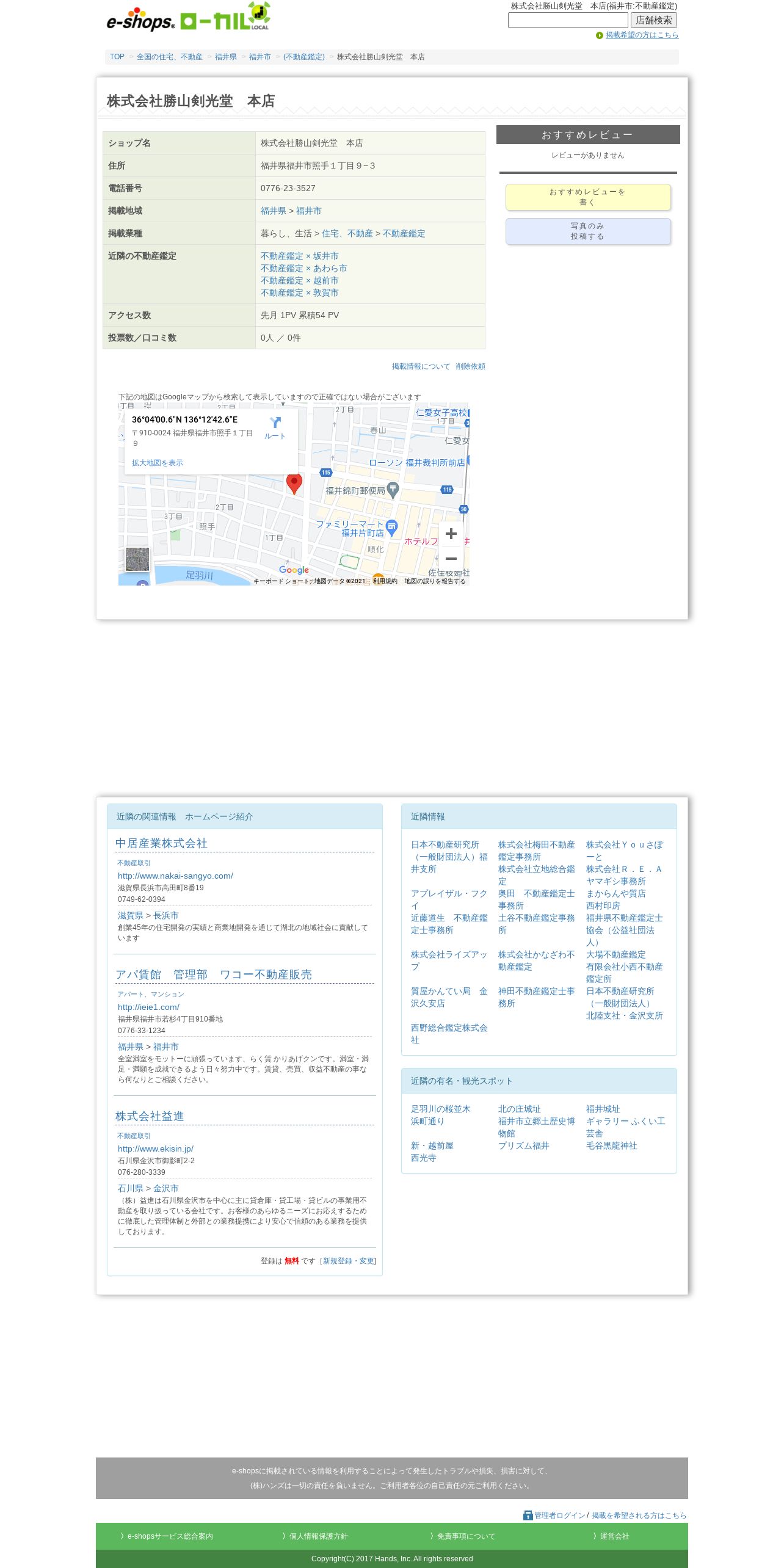784x1568 pixels.
Task: Open 株式会社益進 heading link
Action: (150, 1116)
